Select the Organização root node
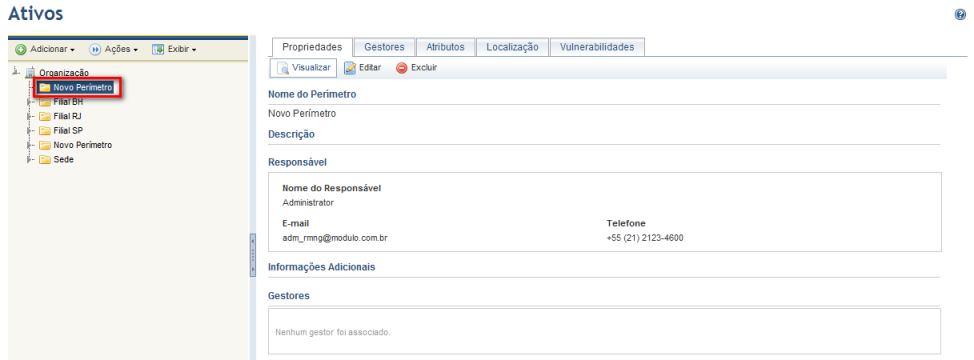This screenshot has width=974, height=360. coord(63,73)
